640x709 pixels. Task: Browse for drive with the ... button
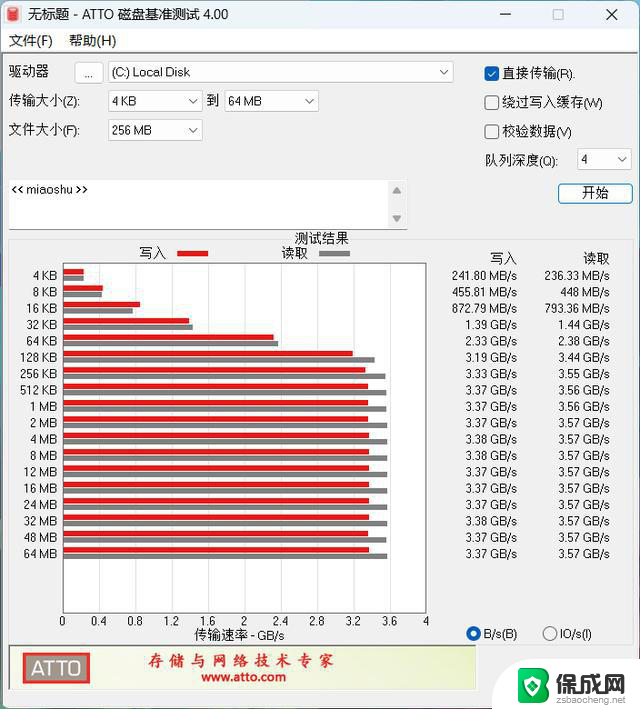click(89, 73)
